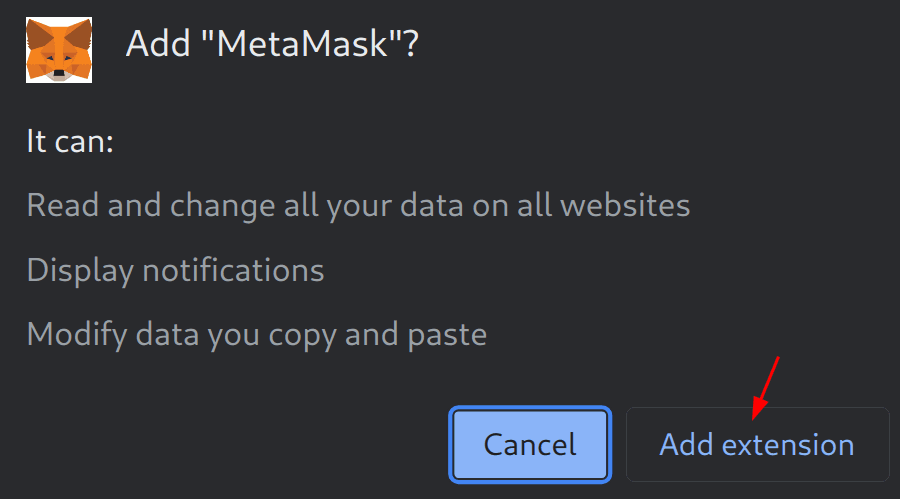This screenshot has height=499, width=900.
Task: Select the 'Read and change all your data' line
Action: [358, 206]
